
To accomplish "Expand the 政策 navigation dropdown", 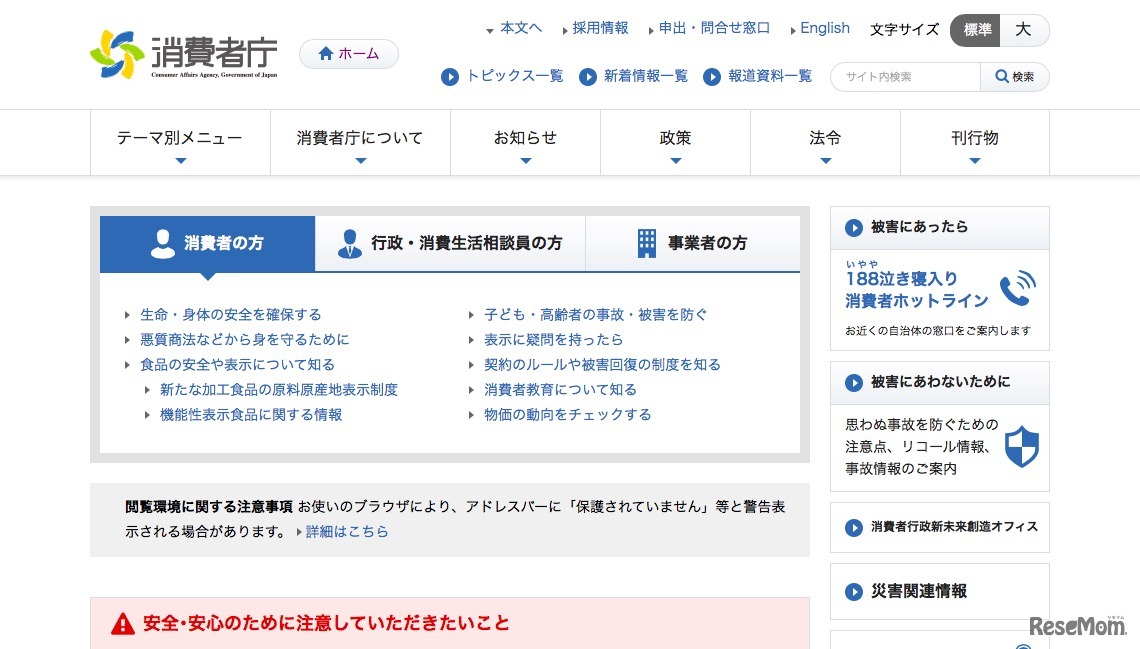I will (675, 140).
